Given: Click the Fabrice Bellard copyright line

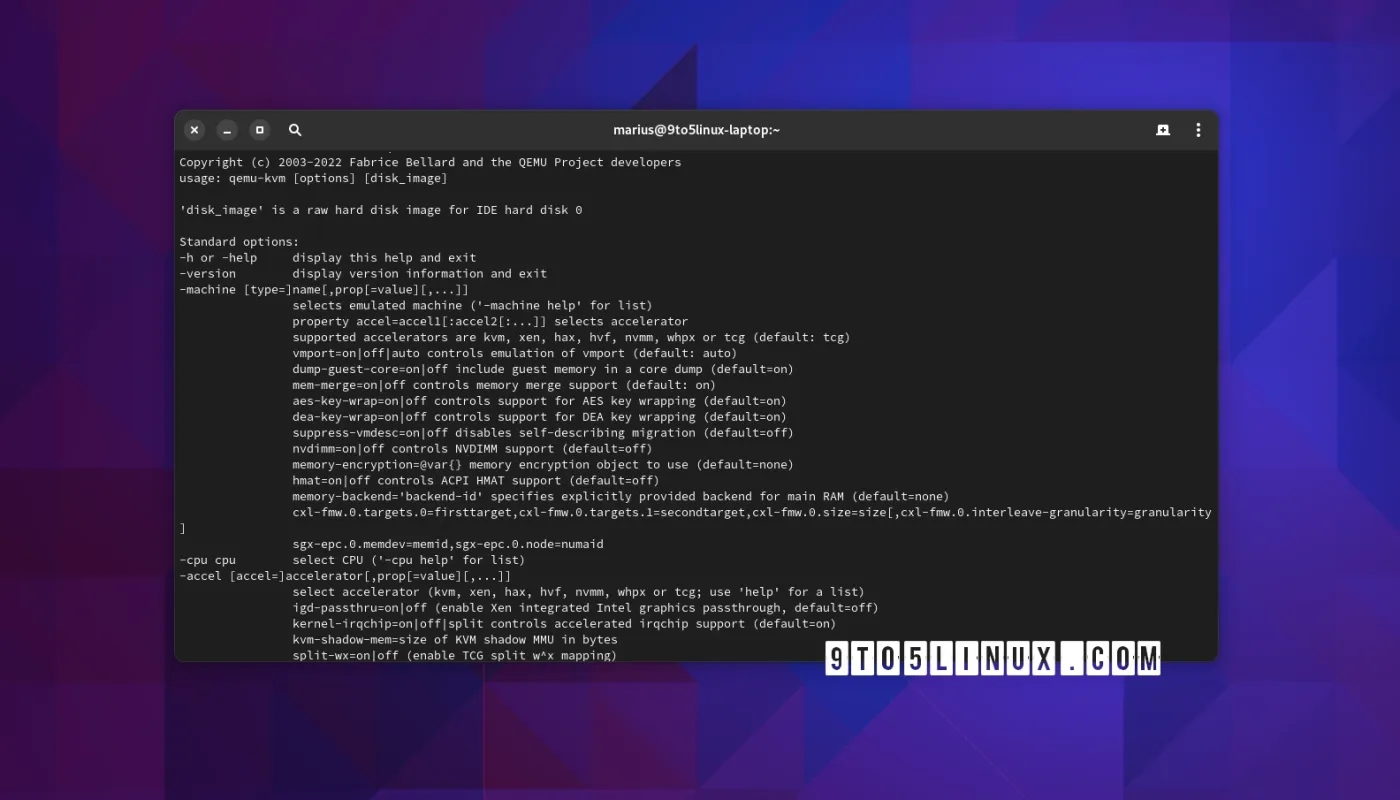Looking at the screenshot, I should 430,161.
